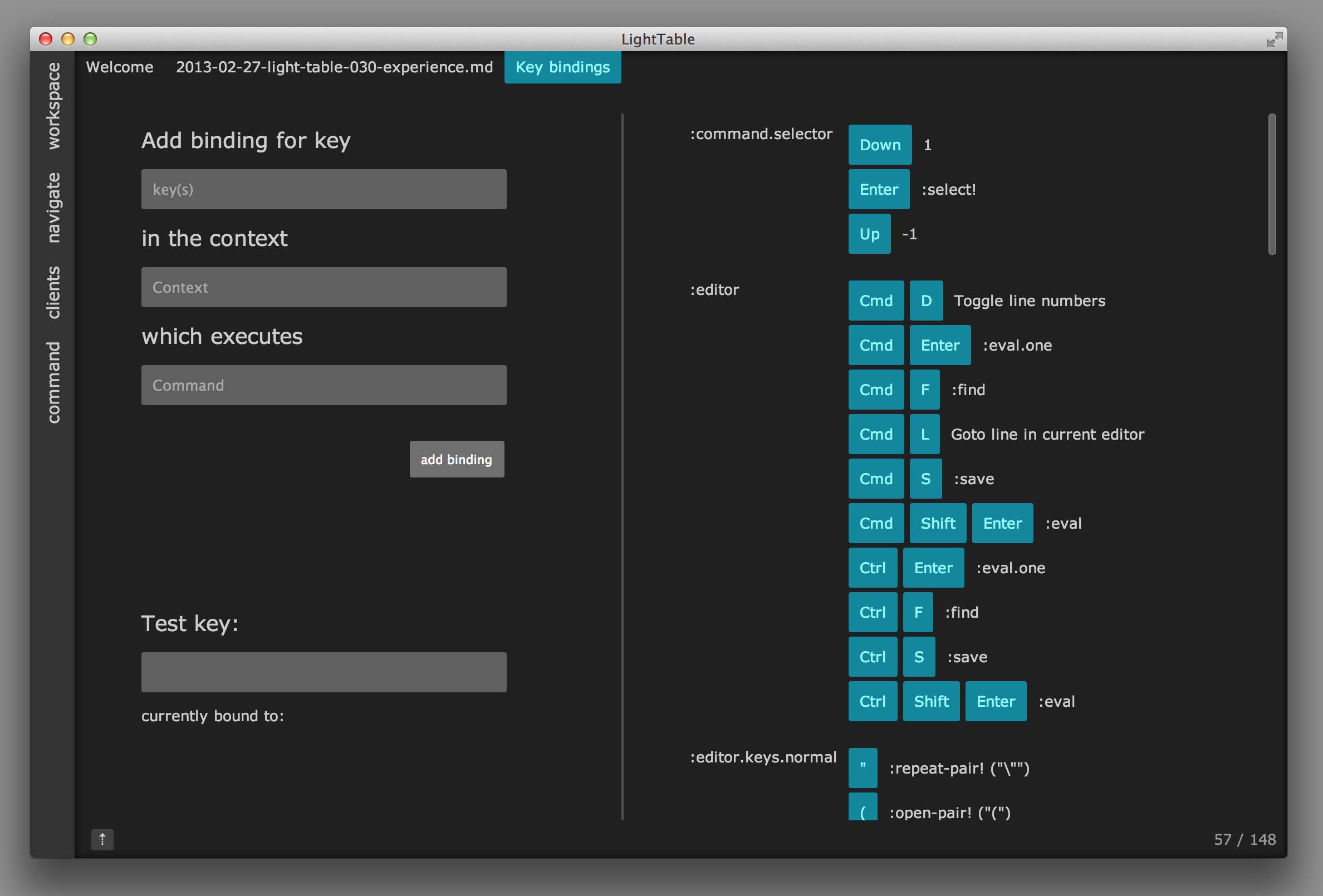
Task: Click the '57 / 148' status text
Action: (x=1245, y=839)
